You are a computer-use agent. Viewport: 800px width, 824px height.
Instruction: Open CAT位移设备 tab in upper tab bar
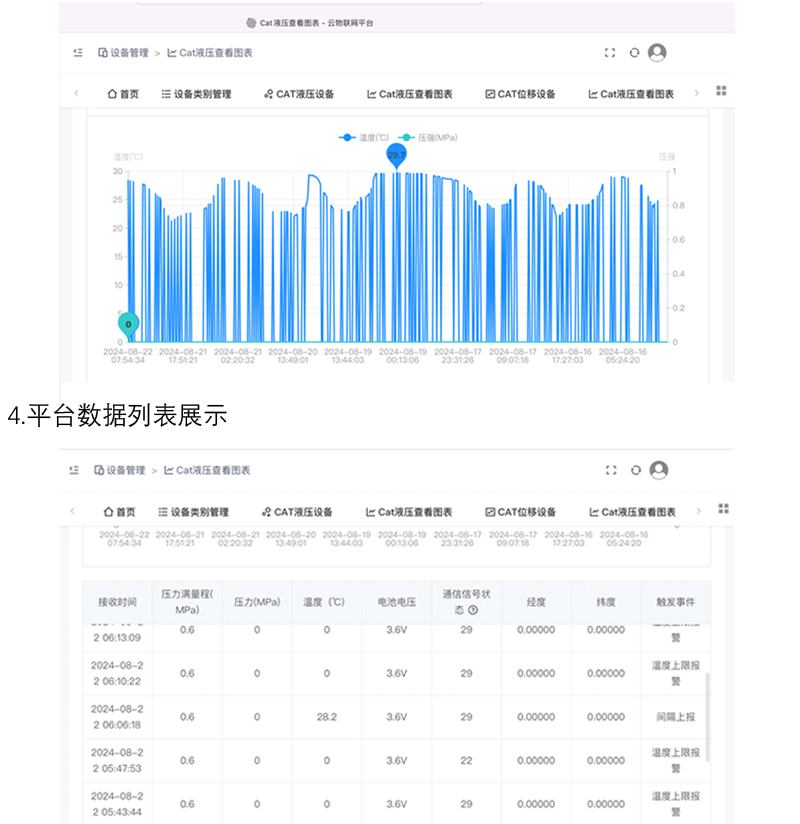[519, 94]
